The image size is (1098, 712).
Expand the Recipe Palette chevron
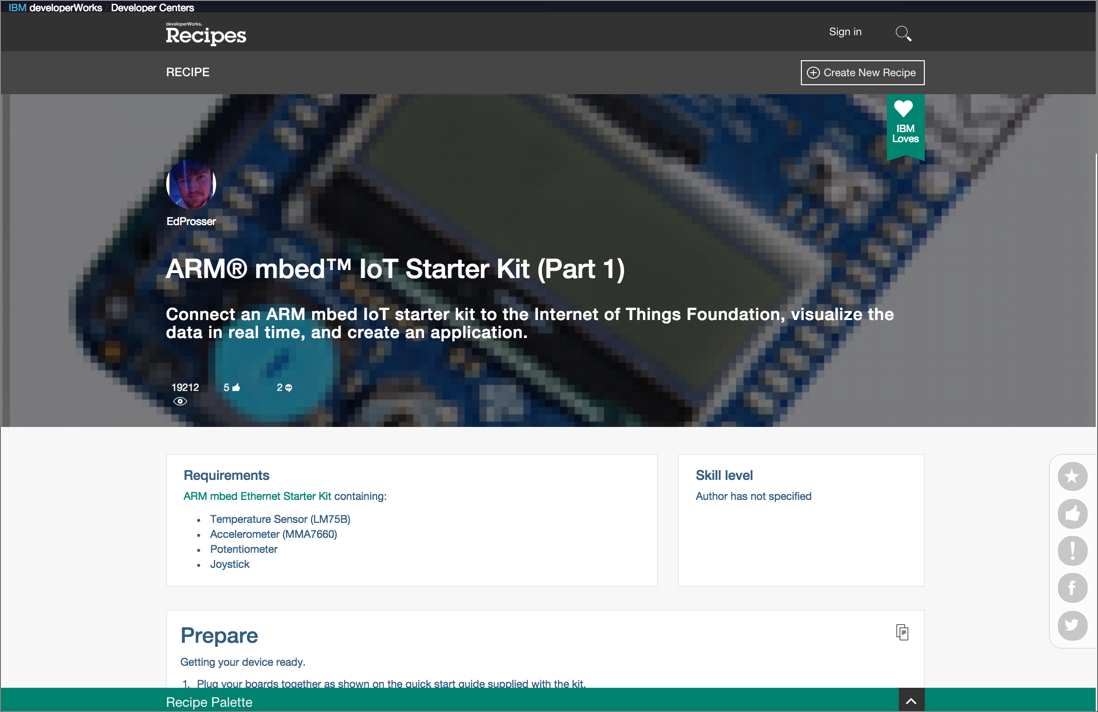911,701
